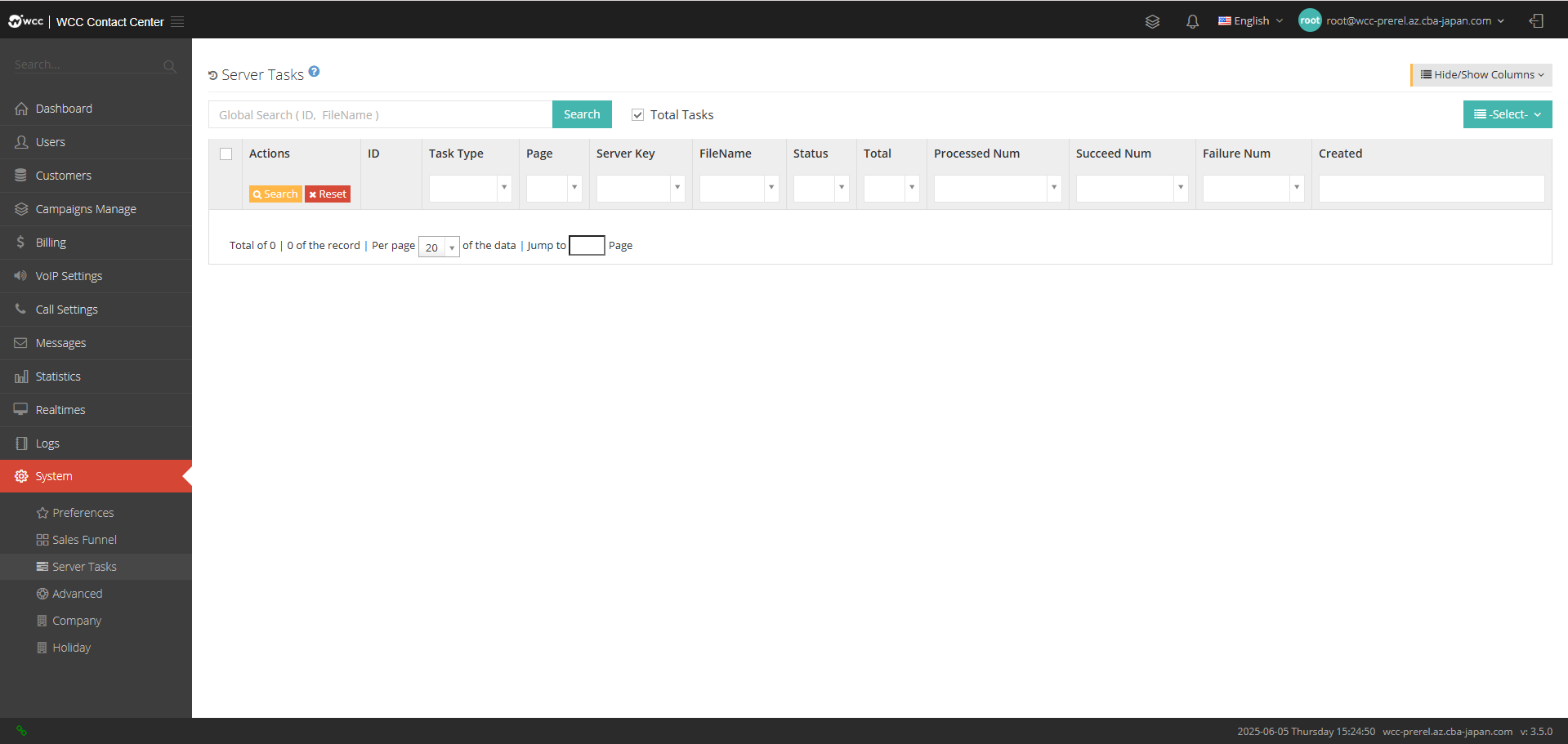The height and width of the screenshot is (744, 1568).
Task: Open the Task Type filter dropdown
Action: tap(471, 188)
